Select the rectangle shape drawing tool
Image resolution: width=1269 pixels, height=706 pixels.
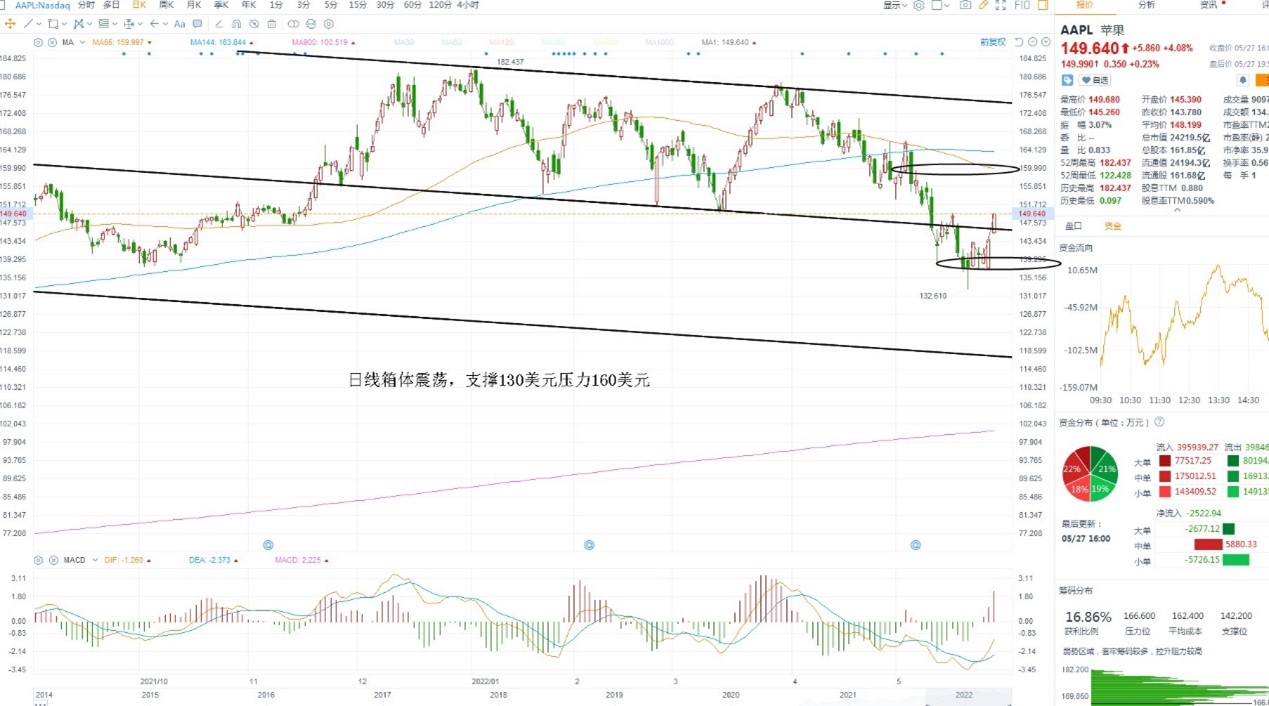(52, 23)
